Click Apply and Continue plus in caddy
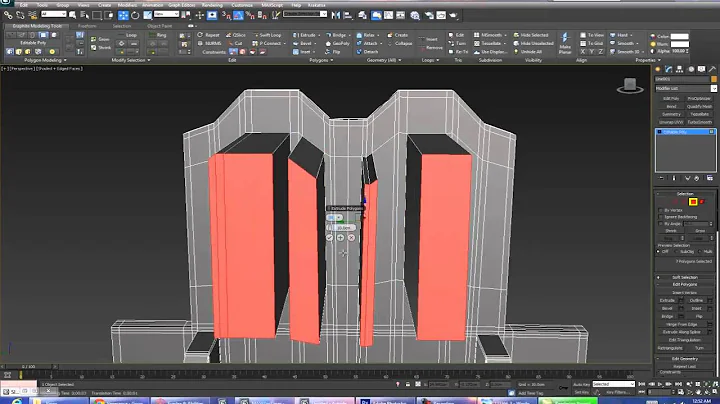 click(x=340, y=238)
